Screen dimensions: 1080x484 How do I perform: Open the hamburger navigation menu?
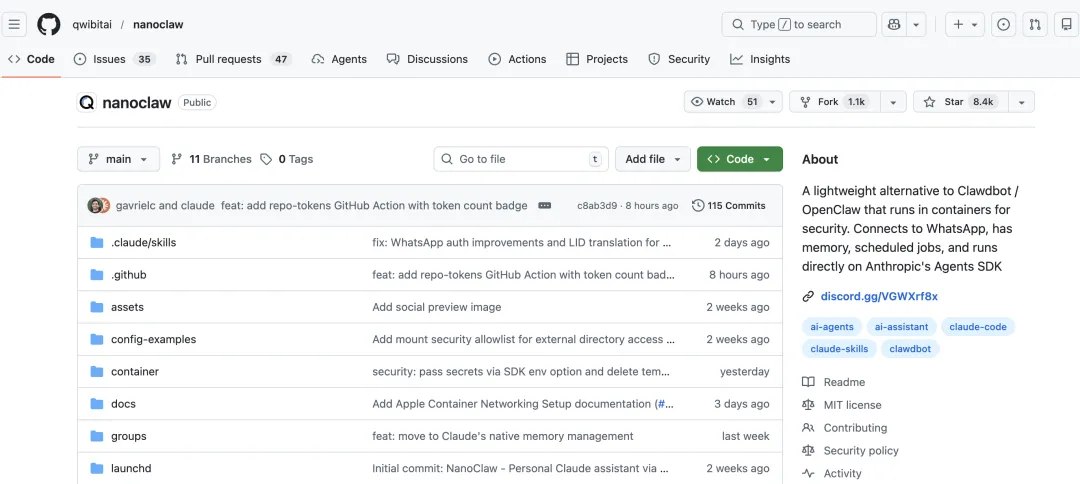point(15,24)
